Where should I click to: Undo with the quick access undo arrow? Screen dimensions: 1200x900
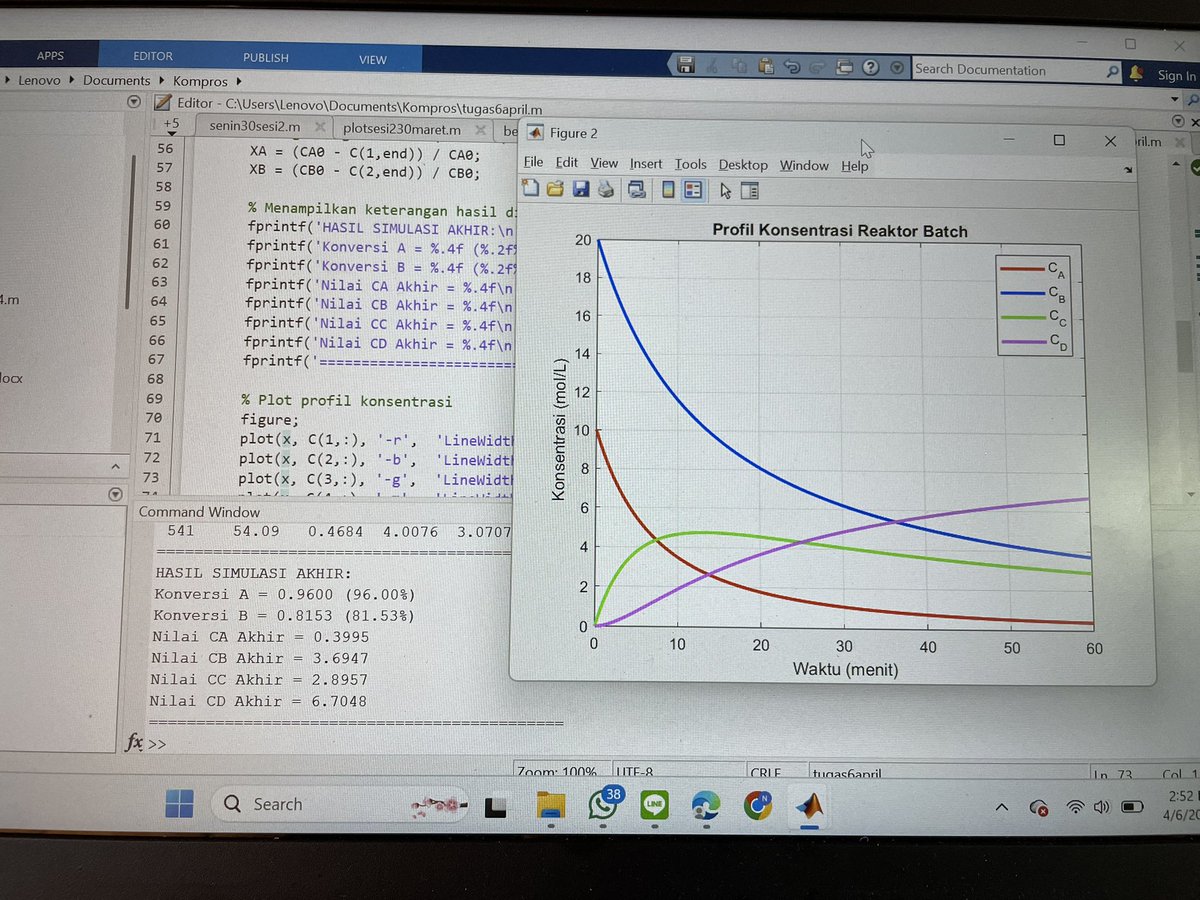pyautogui.click(x=792, y=67)
